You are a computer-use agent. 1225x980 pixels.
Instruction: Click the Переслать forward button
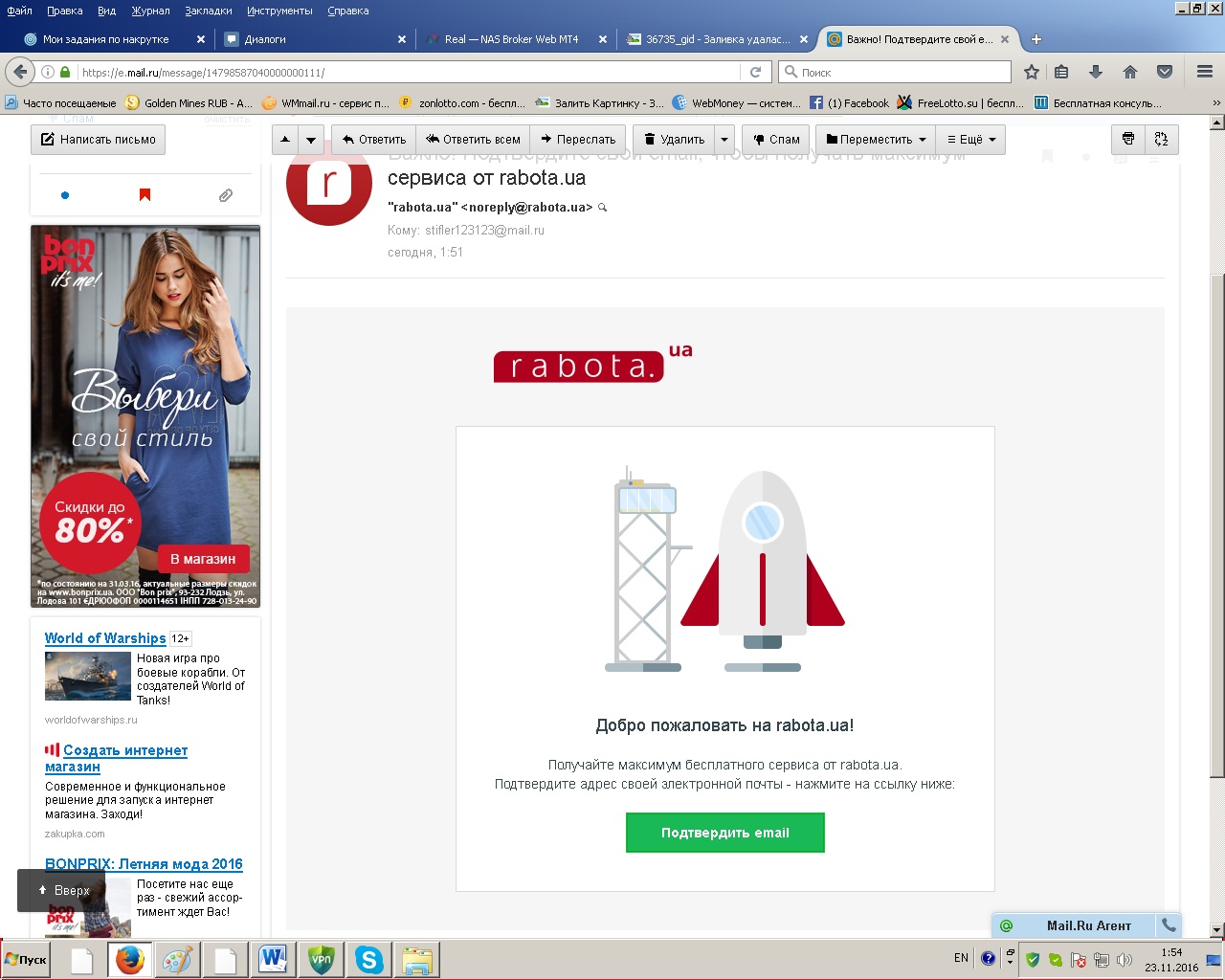click(578, 139)
